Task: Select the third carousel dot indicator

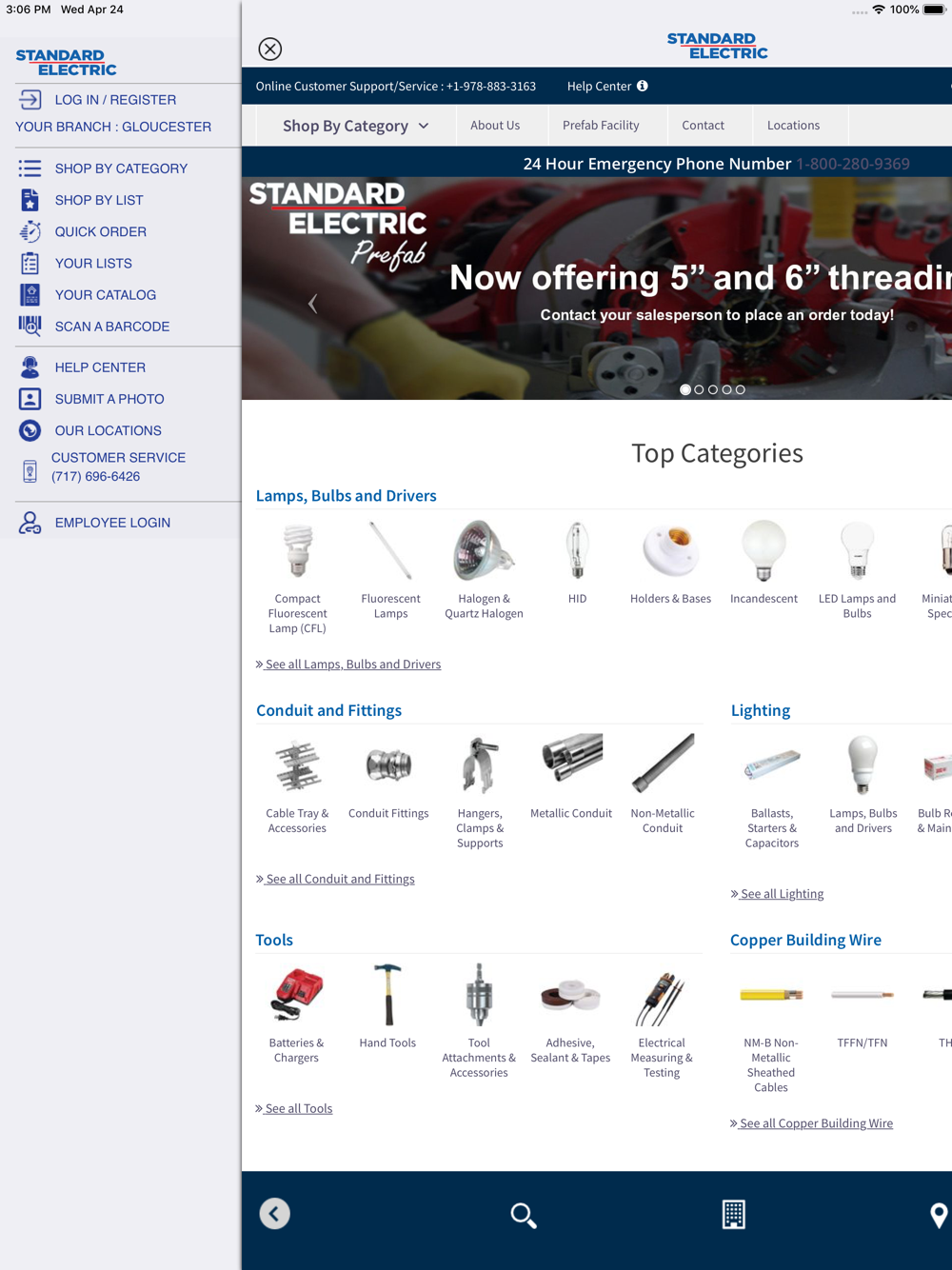Action: coord(713,389)
